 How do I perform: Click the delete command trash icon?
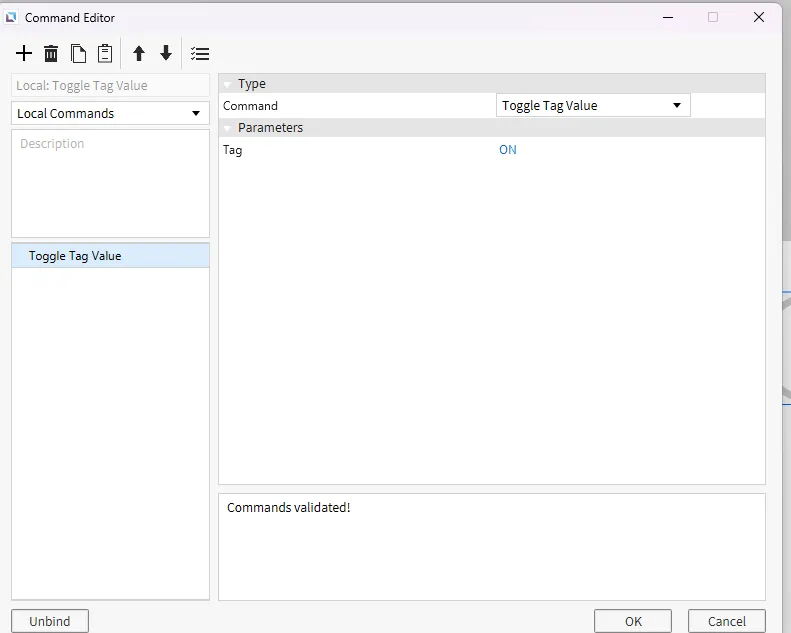51,54
